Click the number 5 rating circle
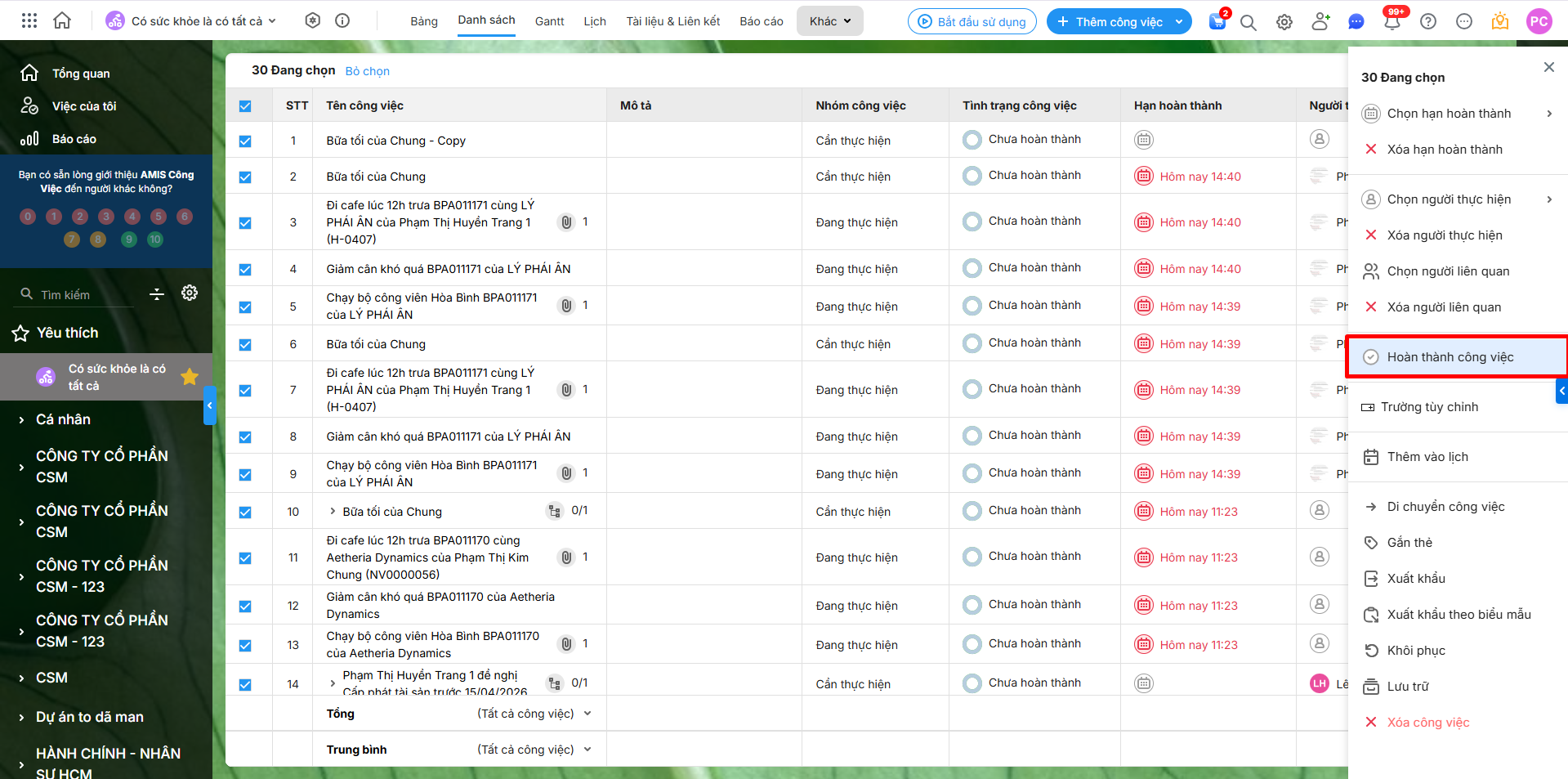The width and height of the screenshot is (1568, 779). [x=159, y=217]
